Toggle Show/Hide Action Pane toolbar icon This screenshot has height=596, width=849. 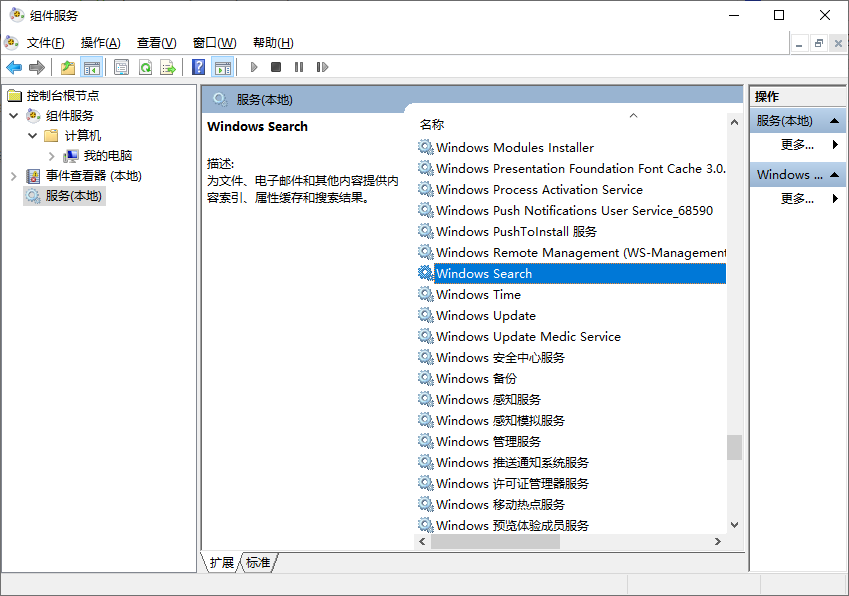click(223, 67)
